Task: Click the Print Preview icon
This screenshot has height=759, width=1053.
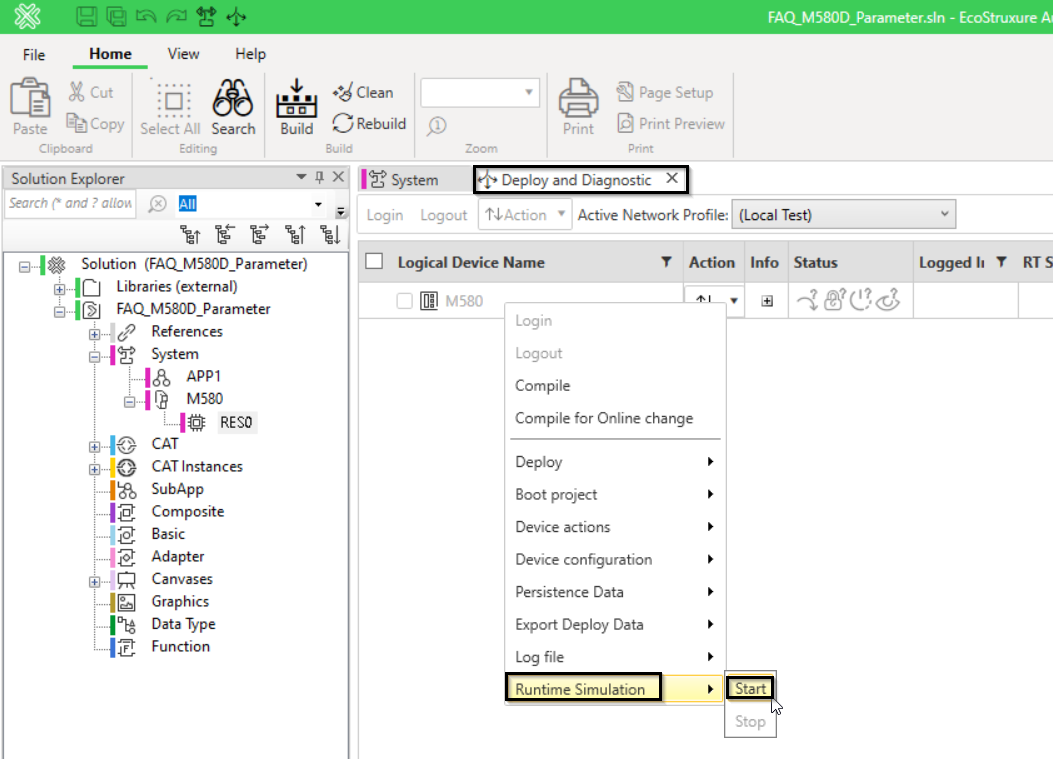Action: point(625,123)
